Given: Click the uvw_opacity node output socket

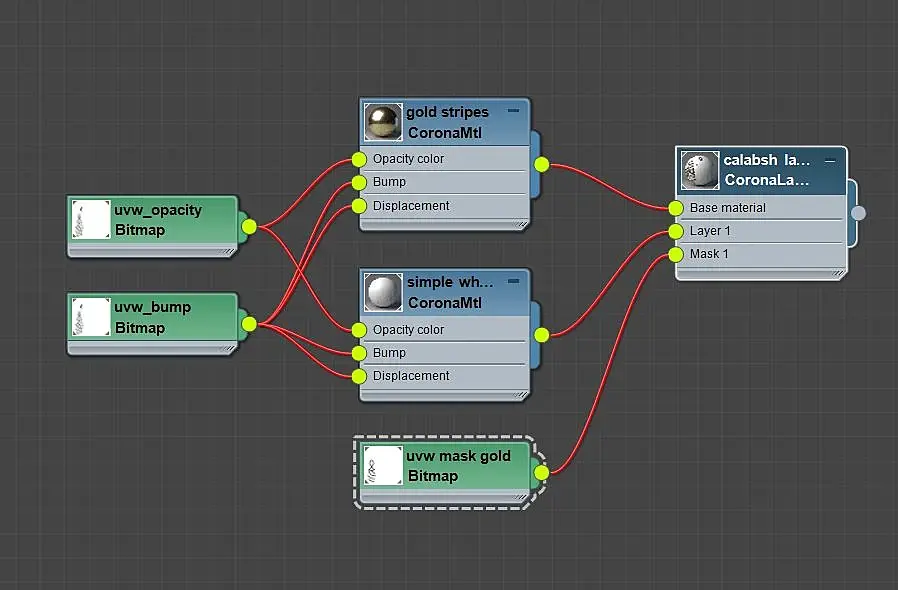Looking at the screenshot, I should coord(249,227).
